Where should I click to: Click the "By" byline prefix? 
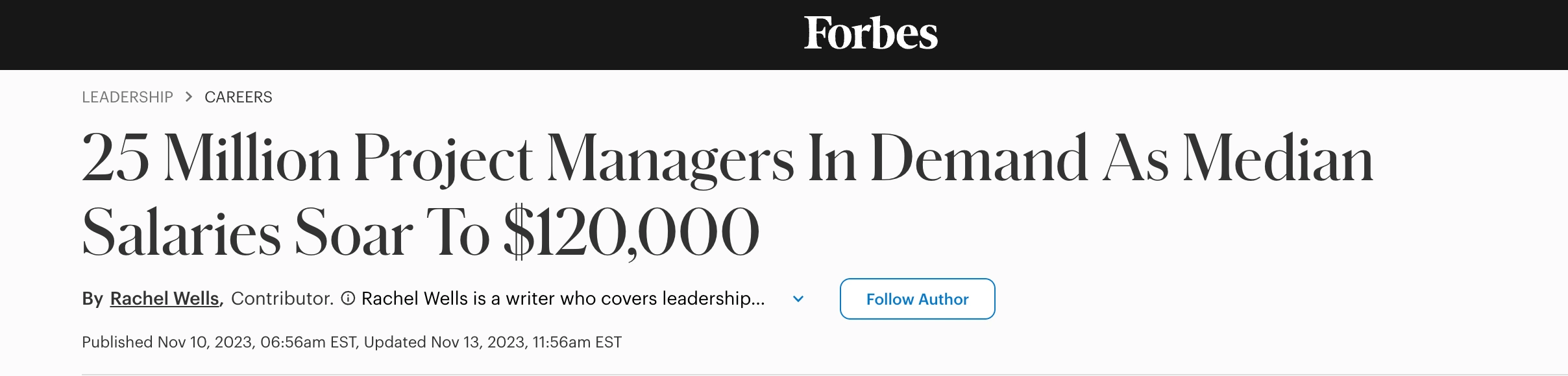[x=92, y=298]
